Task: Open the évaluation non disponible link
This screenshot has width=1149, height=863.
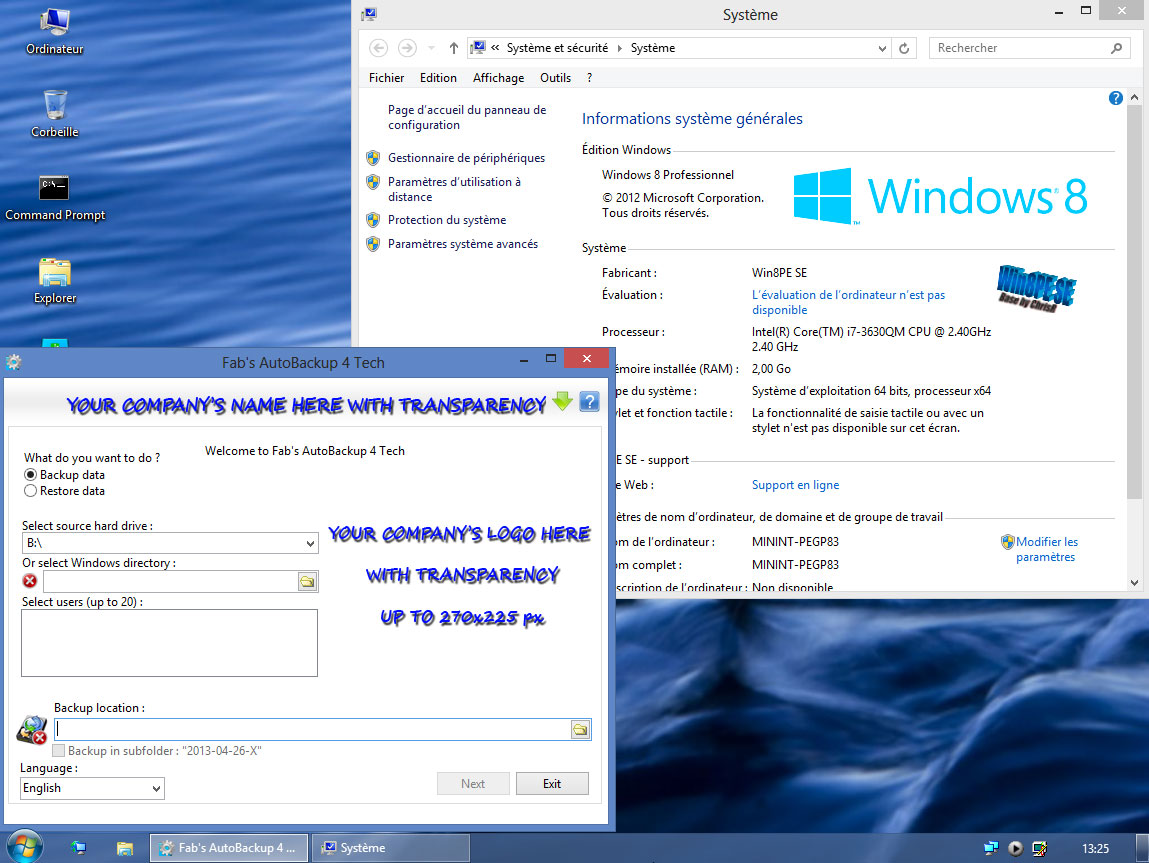Action: pos(848,303)
